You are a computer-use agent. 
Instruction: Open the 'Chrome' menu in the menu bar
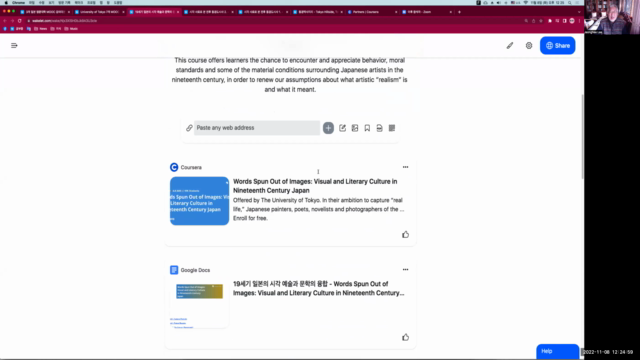[18, 2]
